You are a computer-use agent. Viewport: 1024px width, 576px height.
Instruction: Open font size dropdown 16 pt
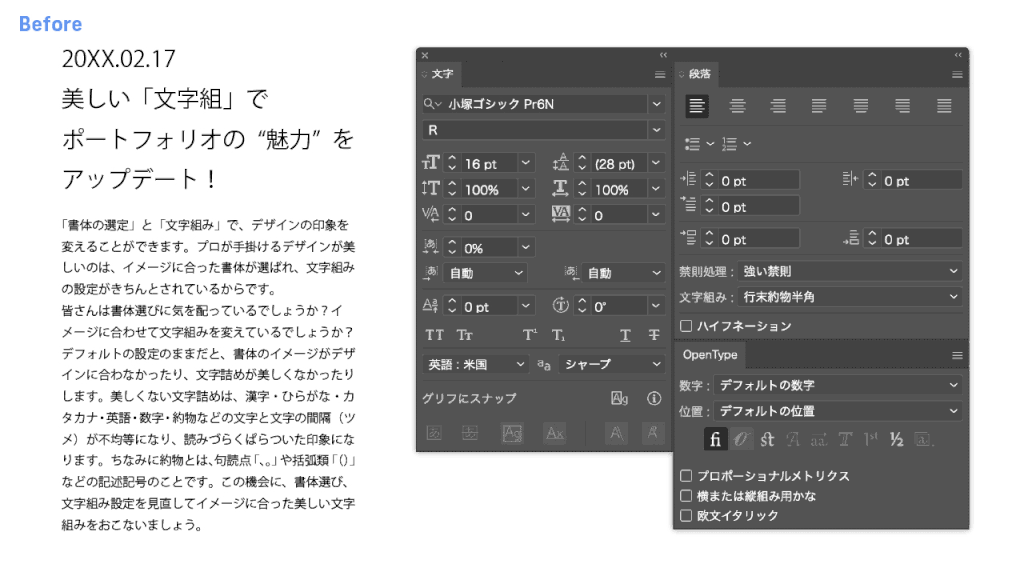pyautogui.click(x=526, y=163)
